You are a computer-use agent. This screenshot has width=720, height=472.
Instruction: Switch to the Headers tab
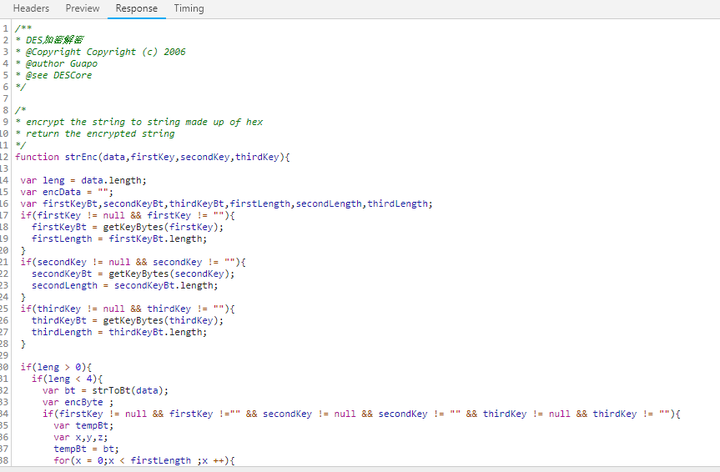pos(31,8)
